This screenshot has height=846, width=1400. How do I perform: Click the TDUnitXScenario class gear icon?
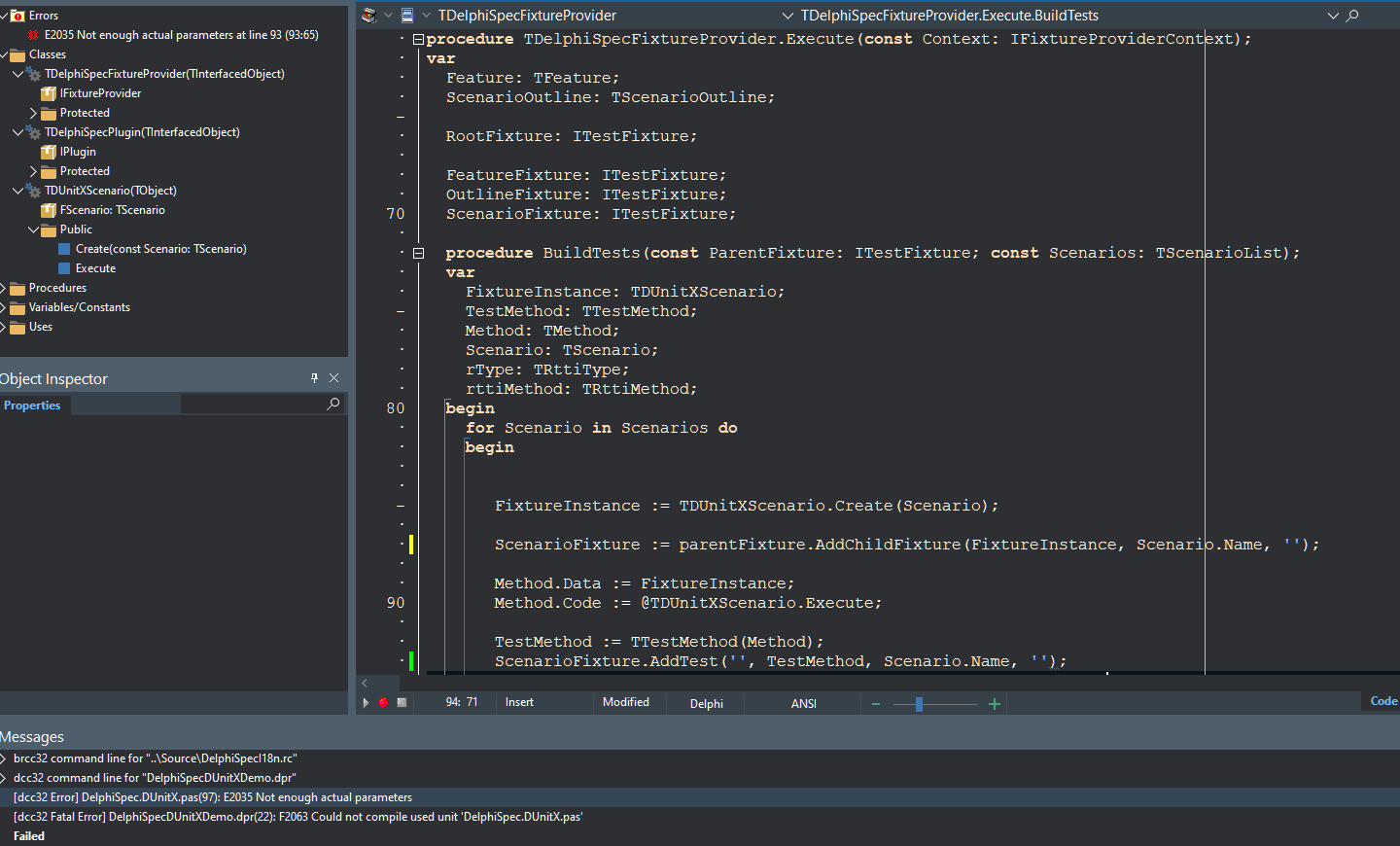(x=33, y=191)
